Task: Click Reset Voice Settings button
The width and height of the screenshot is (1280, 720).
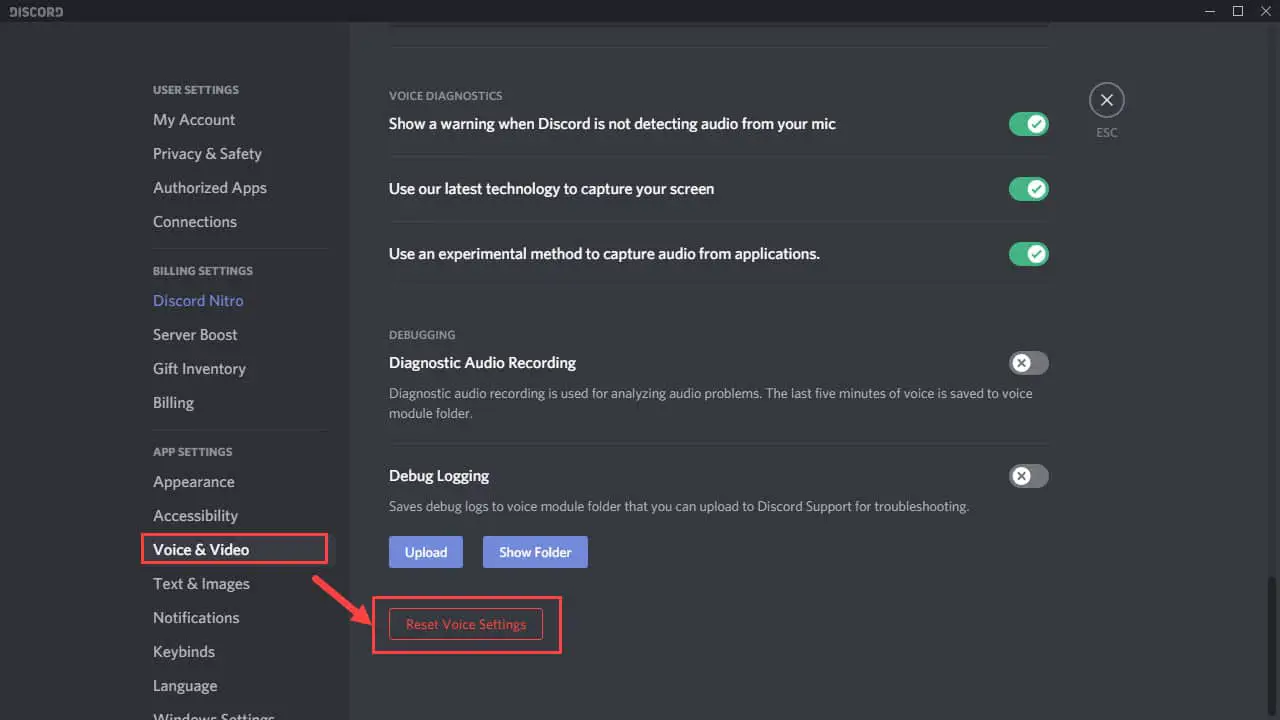Action: (x=466, y=624)
